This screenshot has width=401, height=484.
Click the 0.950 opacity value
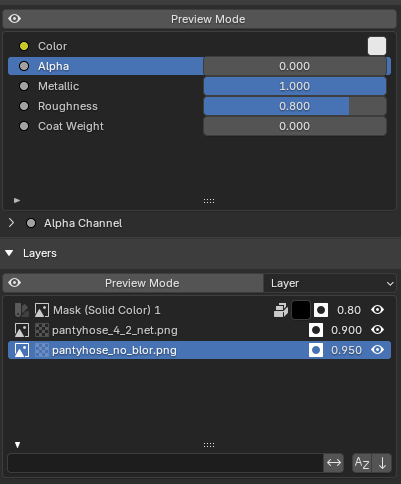point(346,350)
